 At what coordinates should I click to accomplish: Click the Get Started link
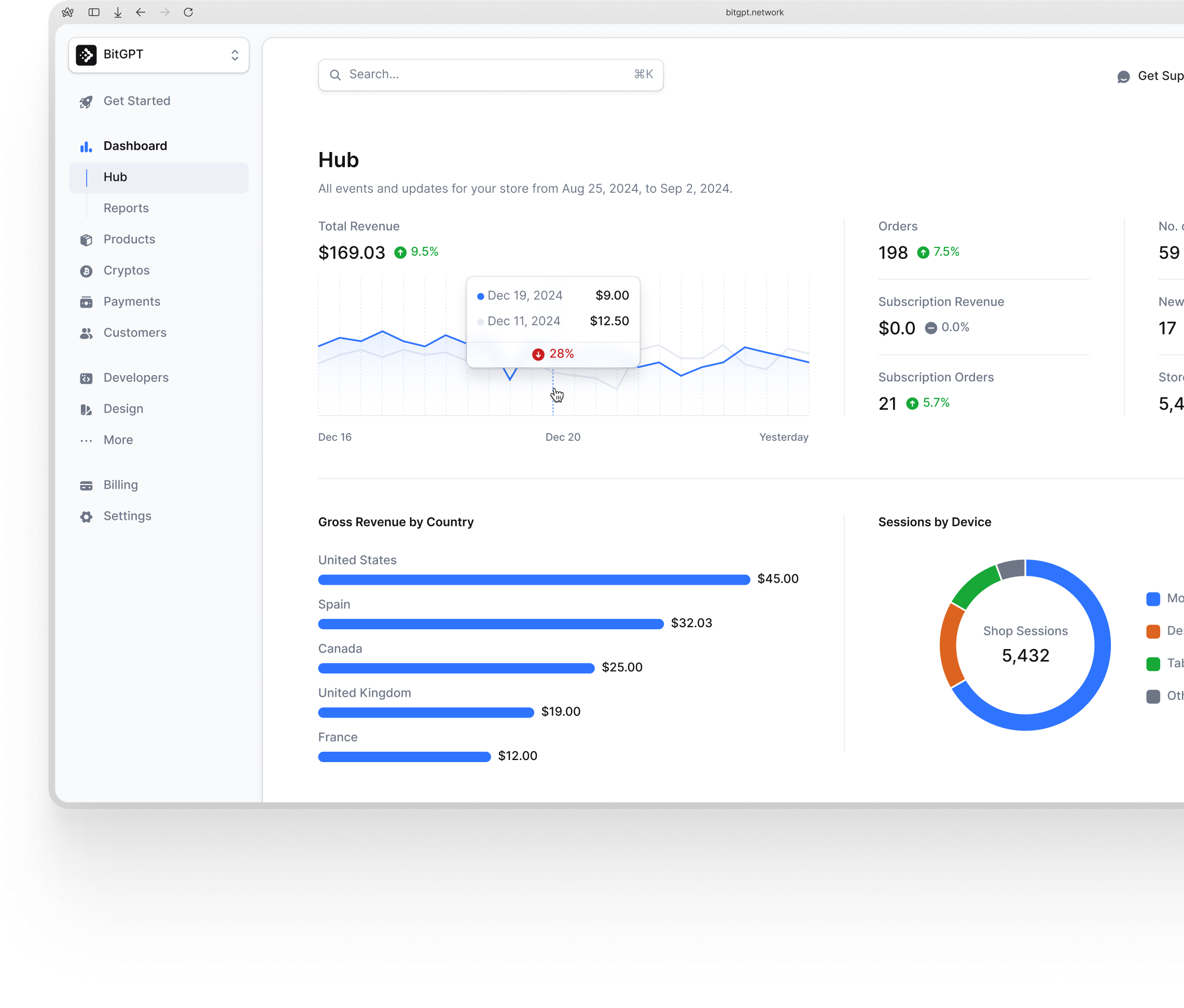click(x=136, y=101)
